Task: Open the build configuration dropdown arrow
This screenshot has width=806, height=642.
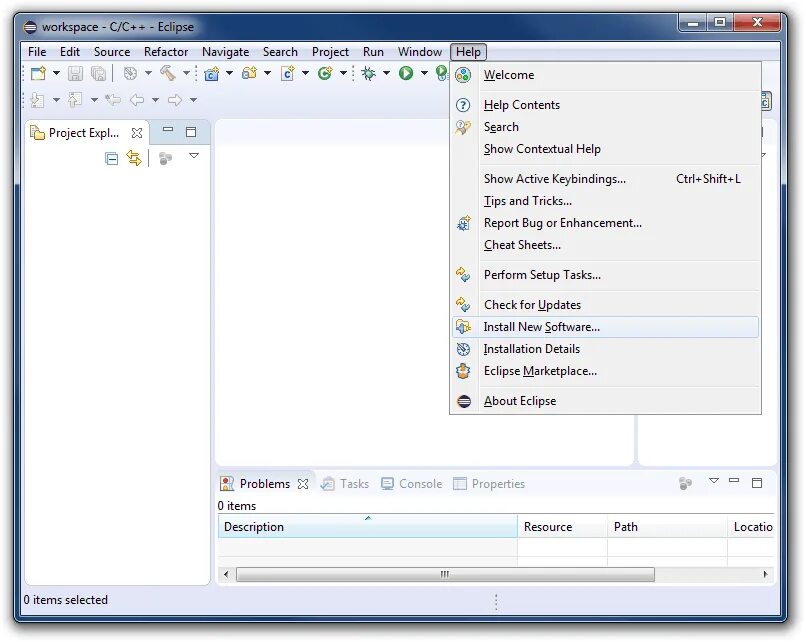Action: coord(149,74)
